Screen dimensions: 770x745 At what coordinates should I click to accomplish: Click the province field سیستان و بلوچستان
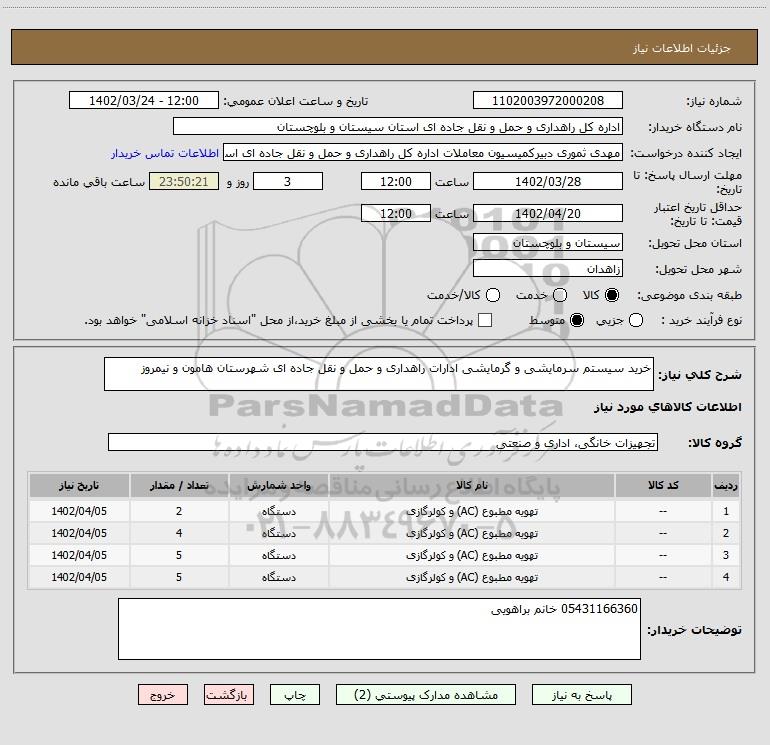pyautogui.click(x=548, y=243)
